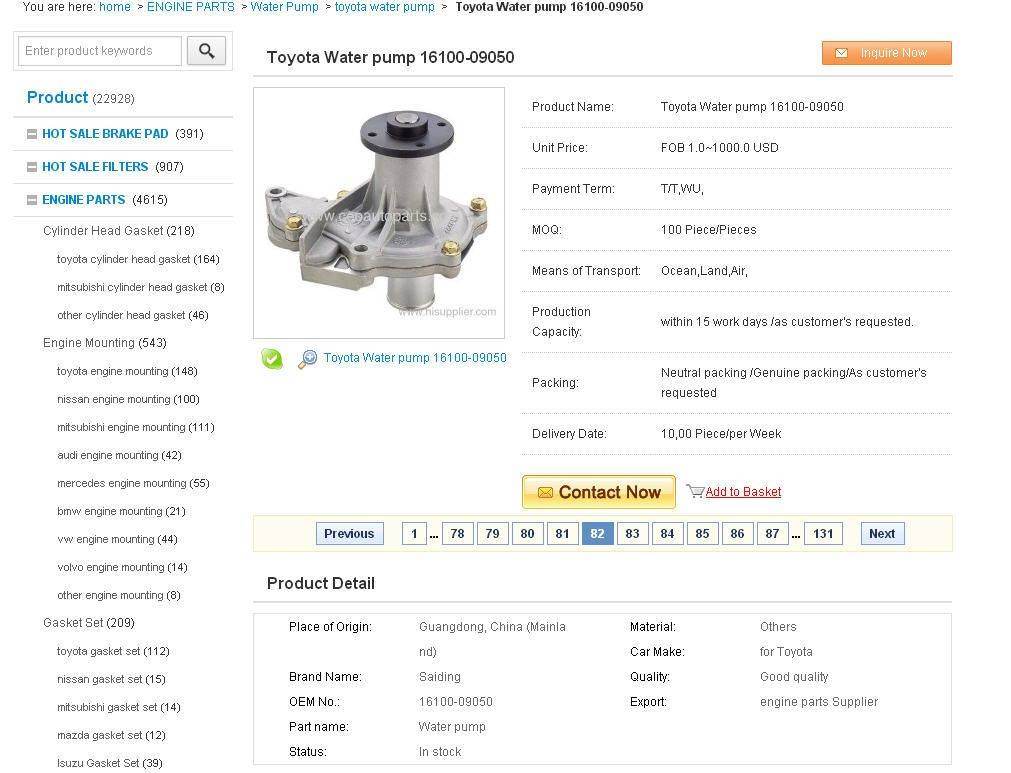
Task: Click the green verified checkmark icon
Action: coord(271,358)
